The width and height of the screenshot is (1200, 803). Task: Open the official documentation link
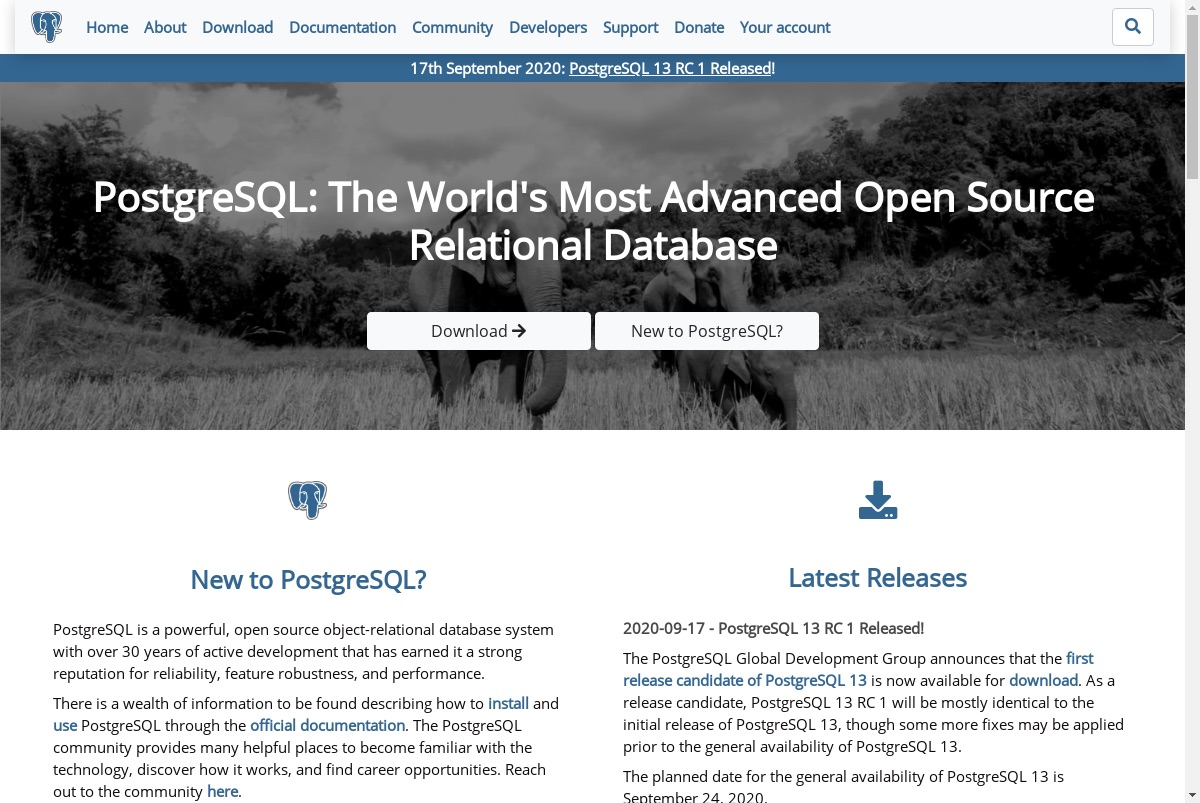[328, 725]
